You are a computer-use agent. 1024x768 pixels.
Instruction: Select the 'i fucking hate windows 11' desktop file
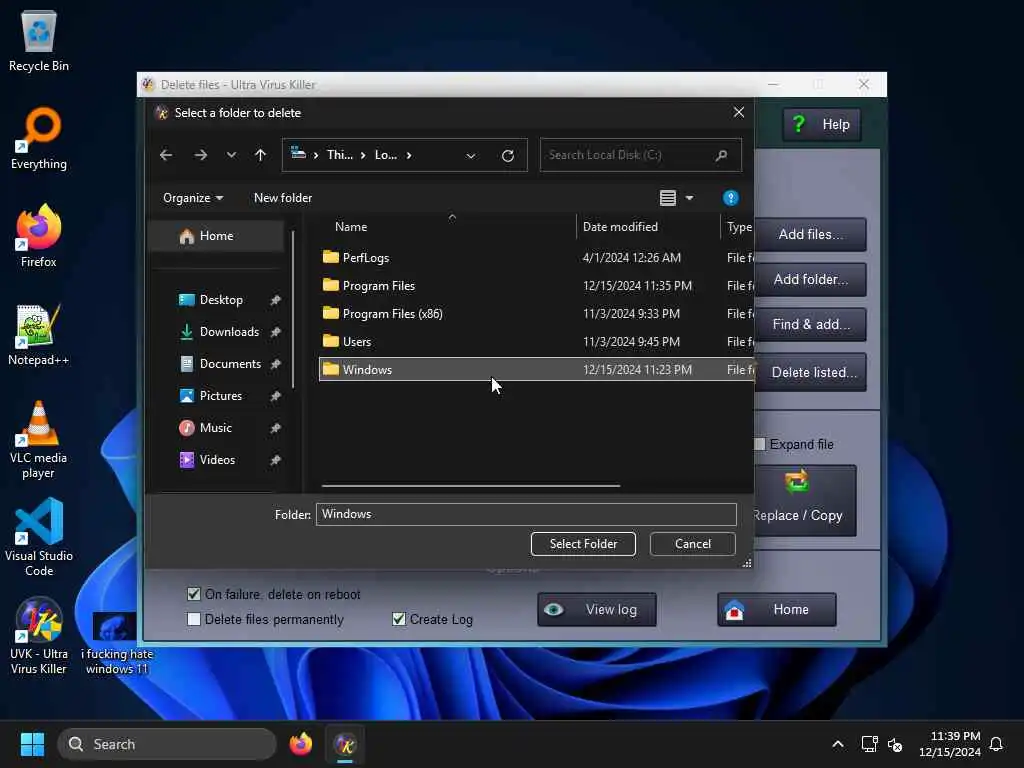[x=117, y=644]
